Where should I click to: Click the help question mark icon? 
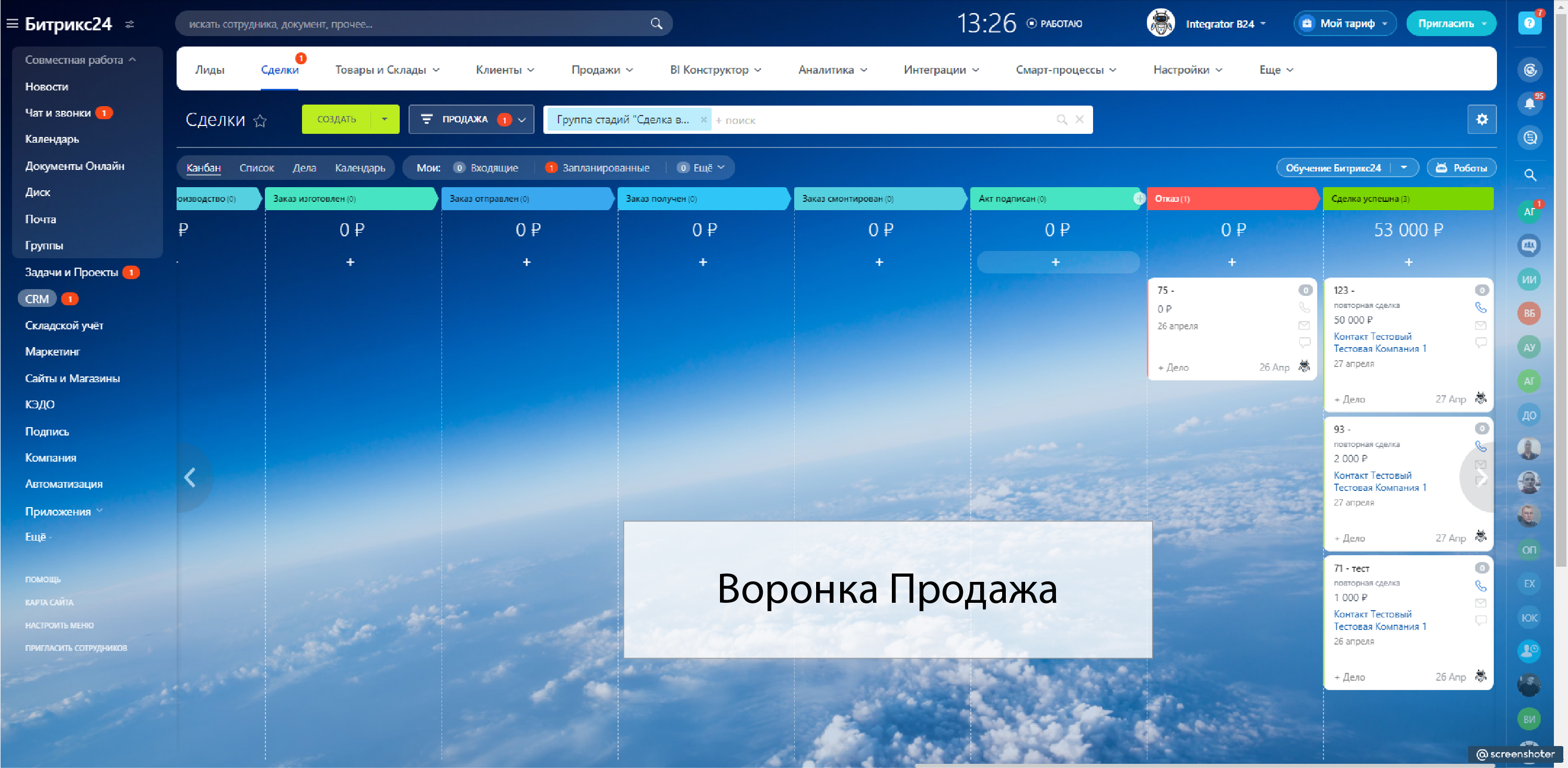[1529, 24]
